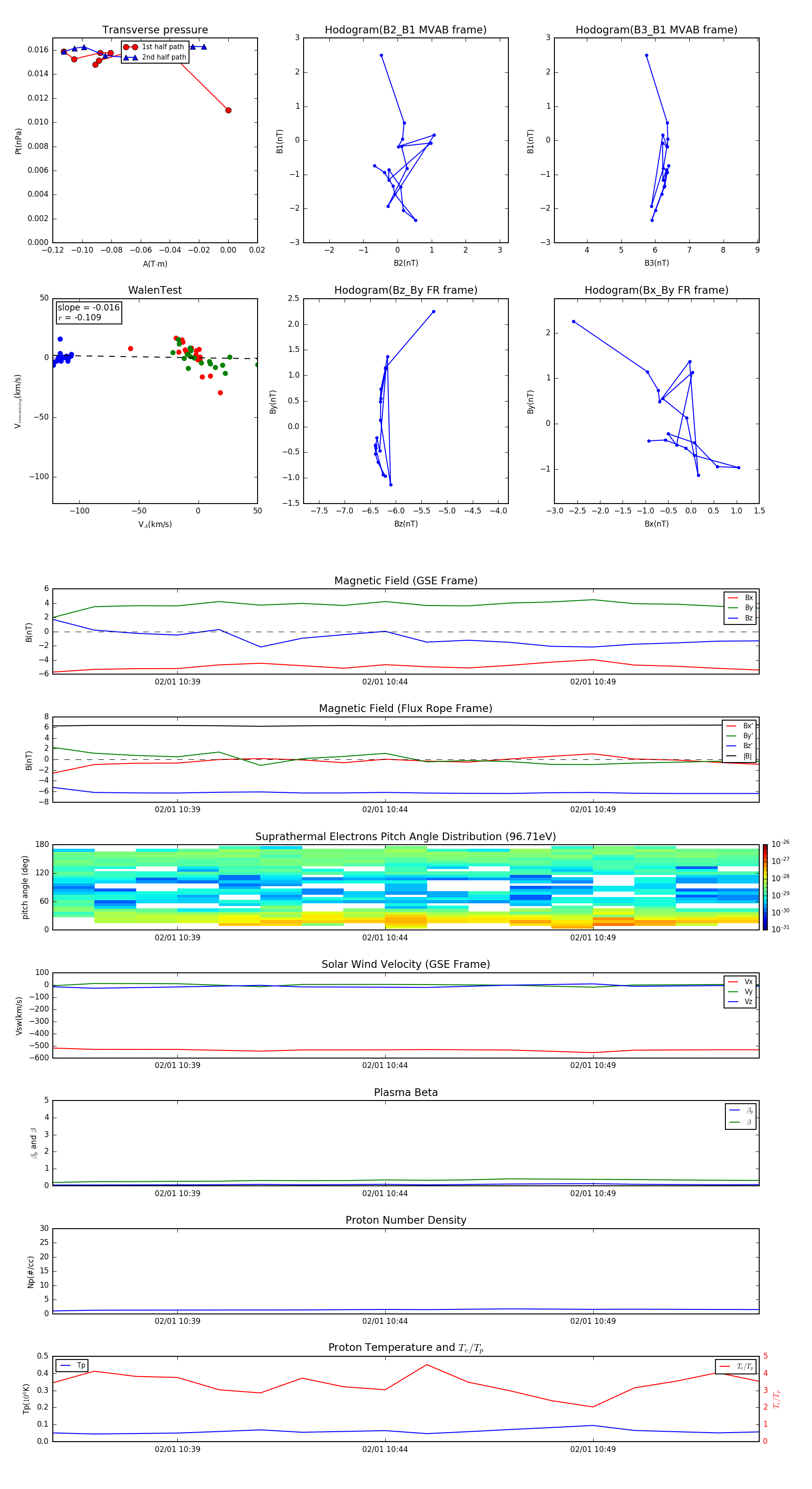Screen dimensions: 812x1489
Task: Click the "B3(nT)" x-axis label
Action: tap(656, 263)
